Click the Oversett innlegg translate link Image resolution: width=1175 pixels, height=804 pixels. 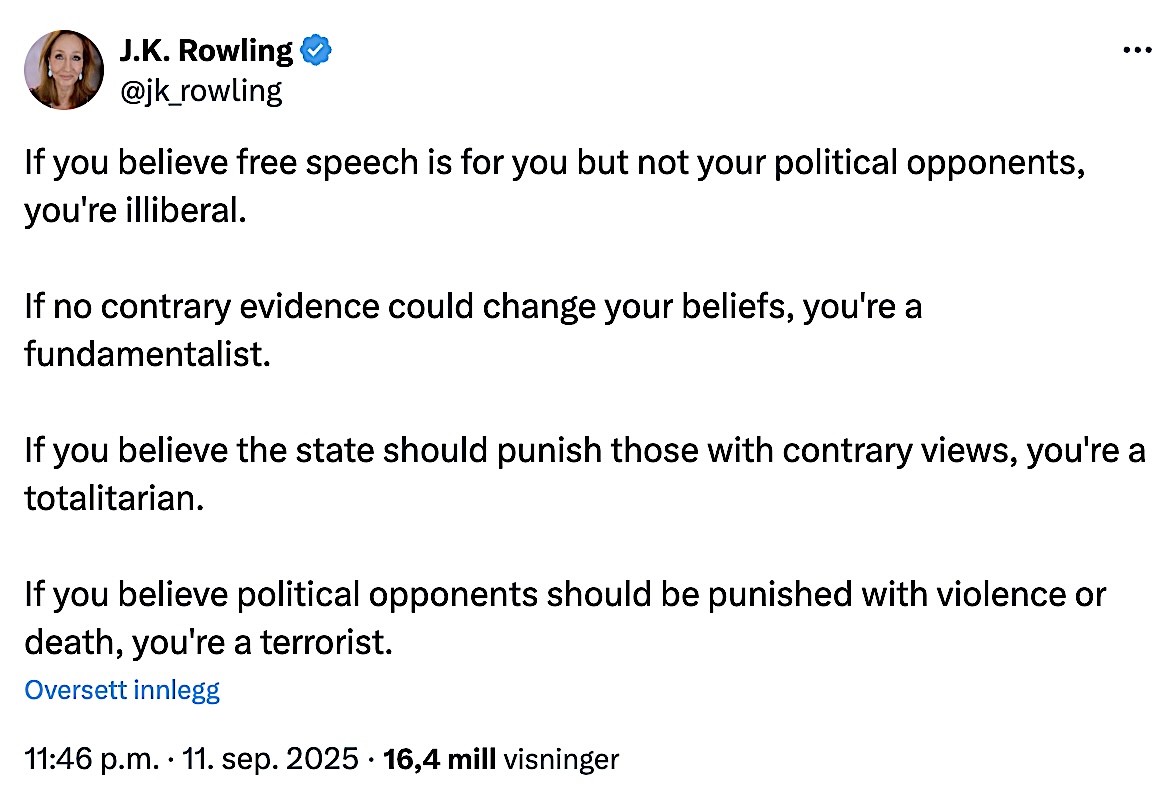(x=122, y=689)
